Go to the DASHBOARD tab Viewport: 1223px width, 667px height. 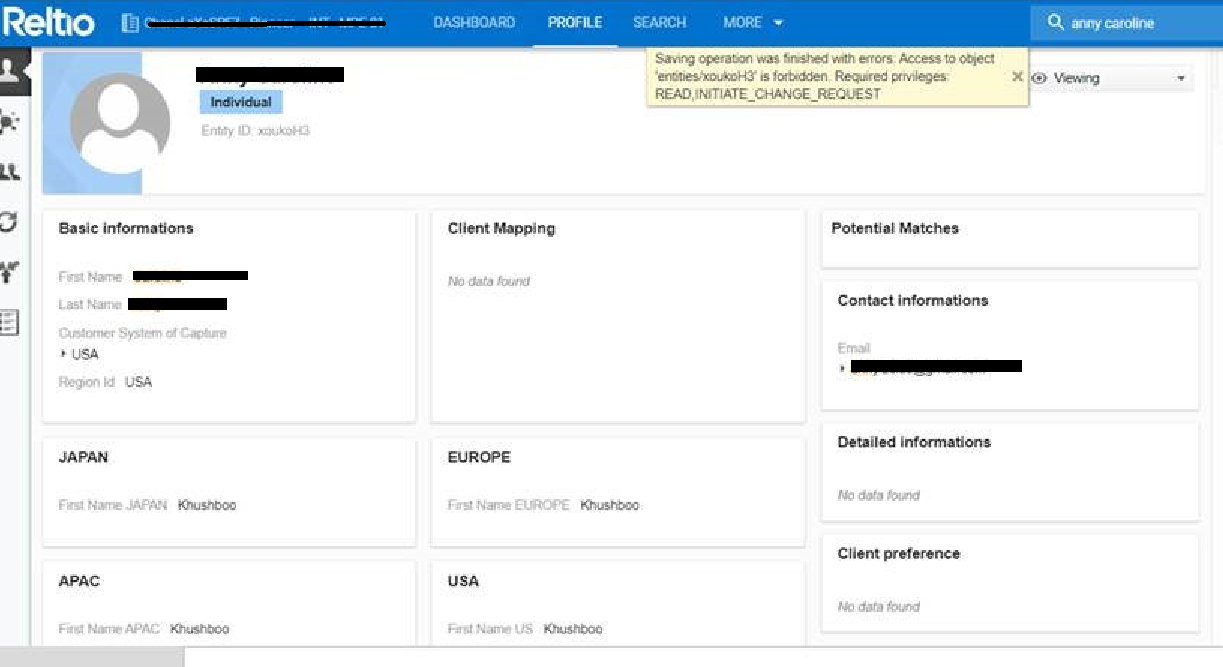point(474,22)
